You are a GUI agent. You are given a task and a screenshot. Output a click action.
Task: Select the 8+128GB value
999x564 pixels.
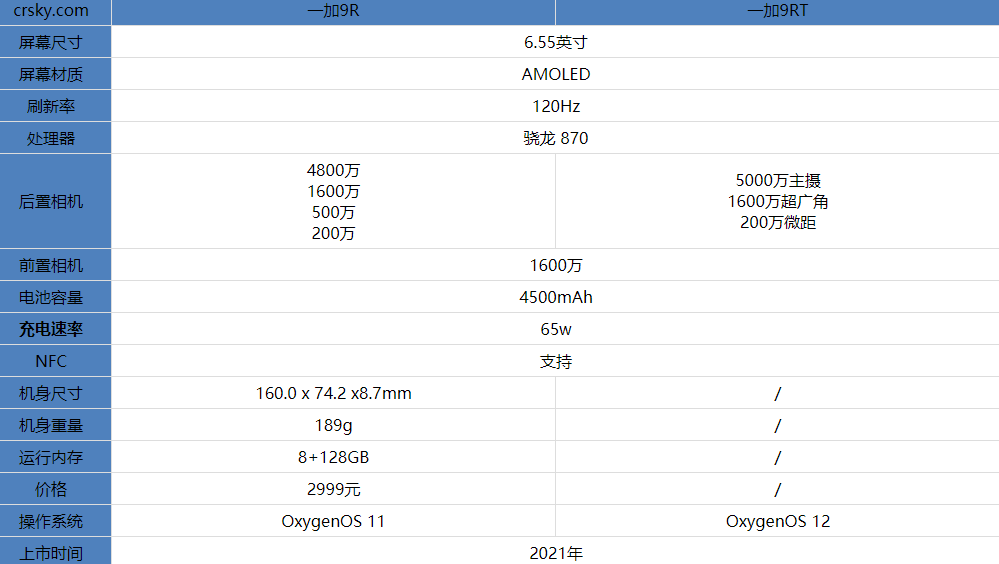[333, 457]
